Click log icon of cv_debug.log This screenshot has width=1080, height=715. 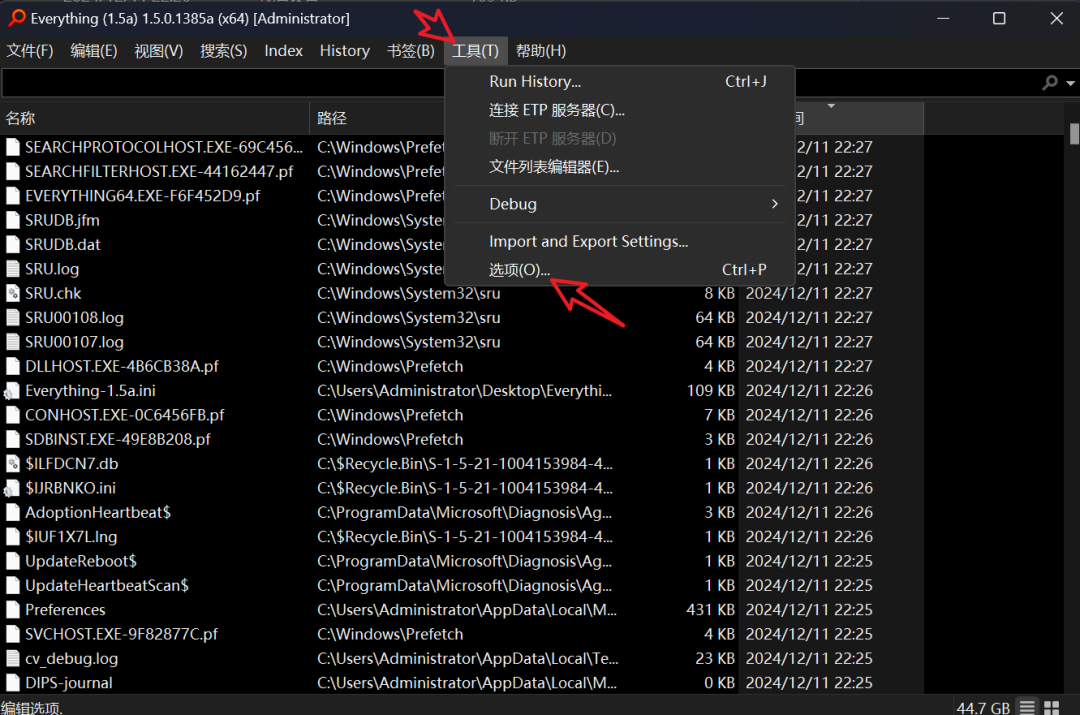(x=12, y=659)
